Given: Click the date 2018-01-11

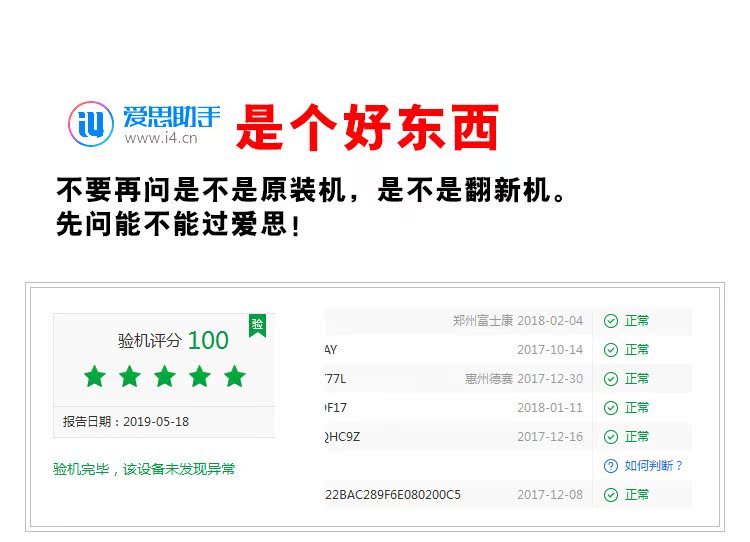Looking at the screenshot, I should (x=550, y=408).
